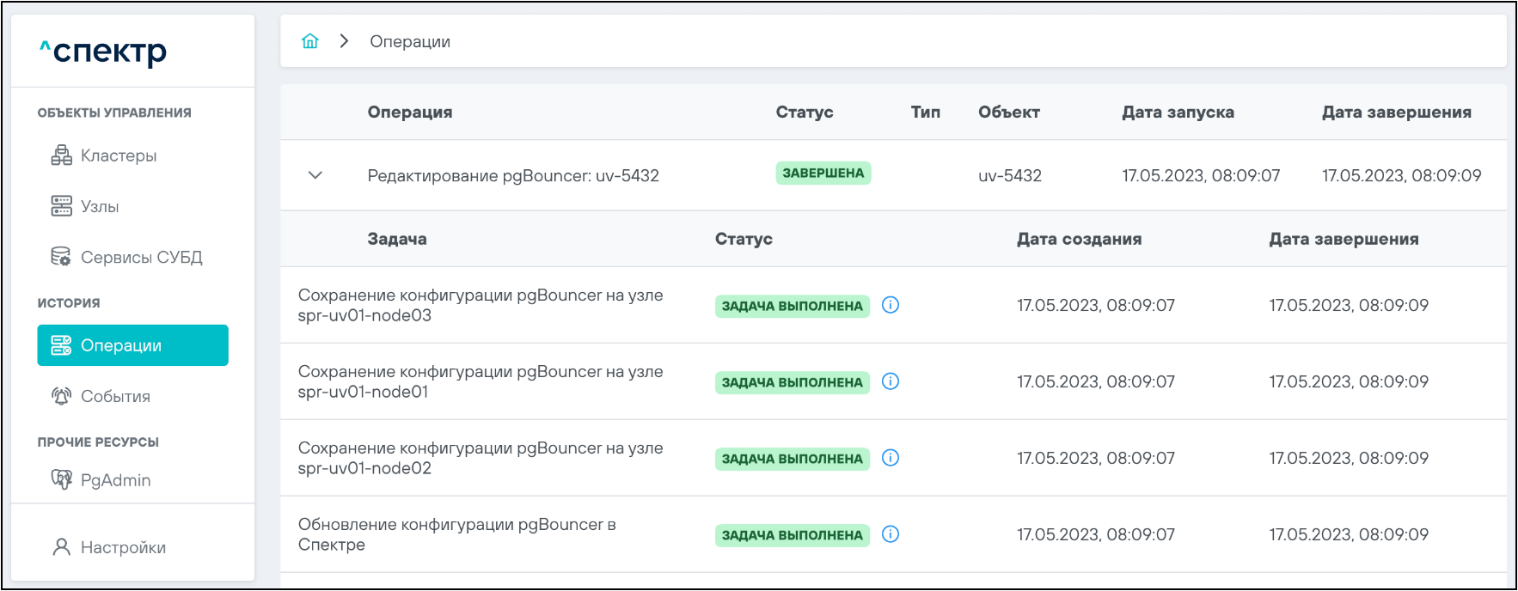Image resolution: width=1518 pixels, height=591 pixels.
Task: Click the События bell icon
Action: 62,396
